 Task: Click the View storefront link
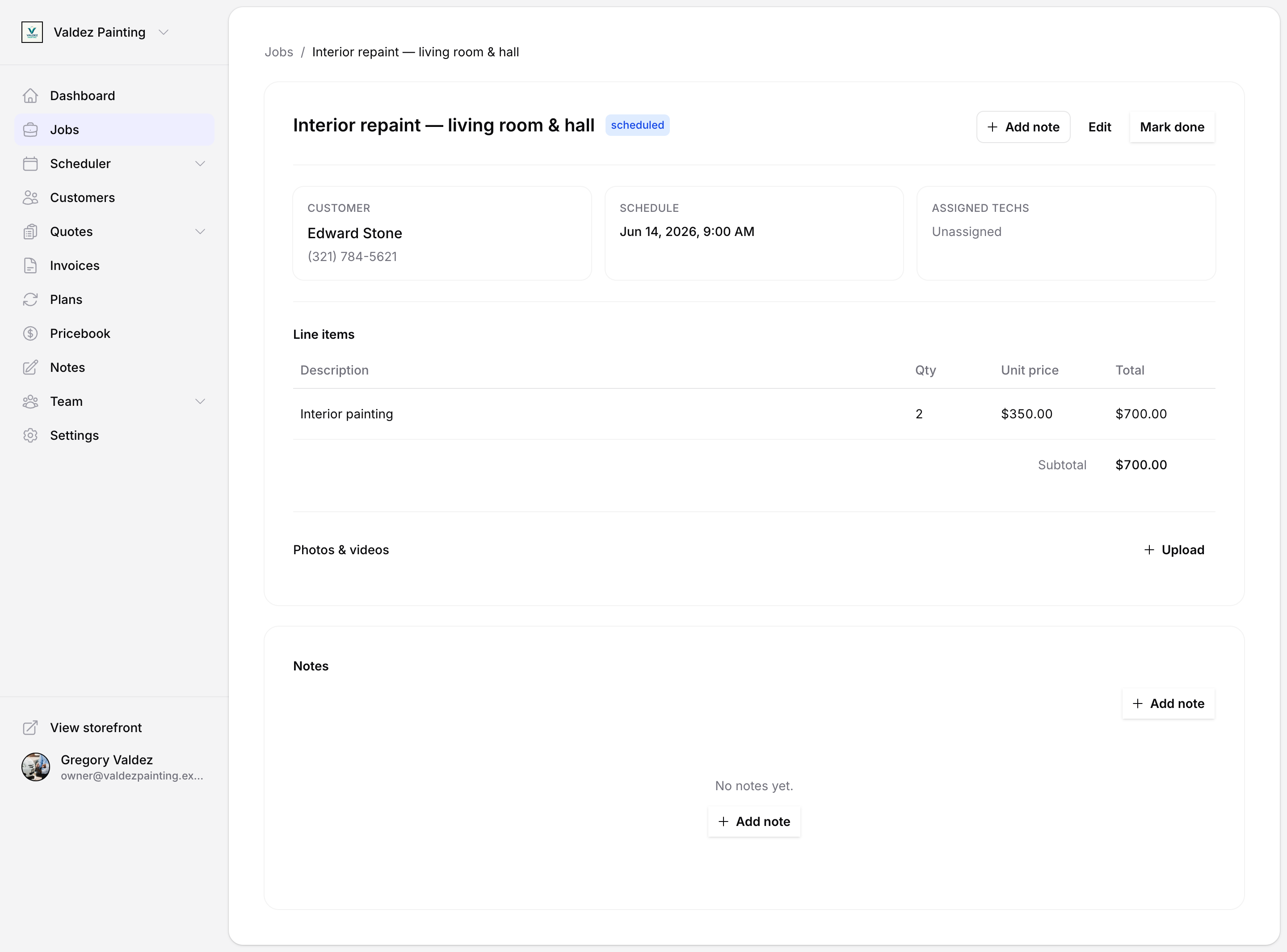[115, 728]
